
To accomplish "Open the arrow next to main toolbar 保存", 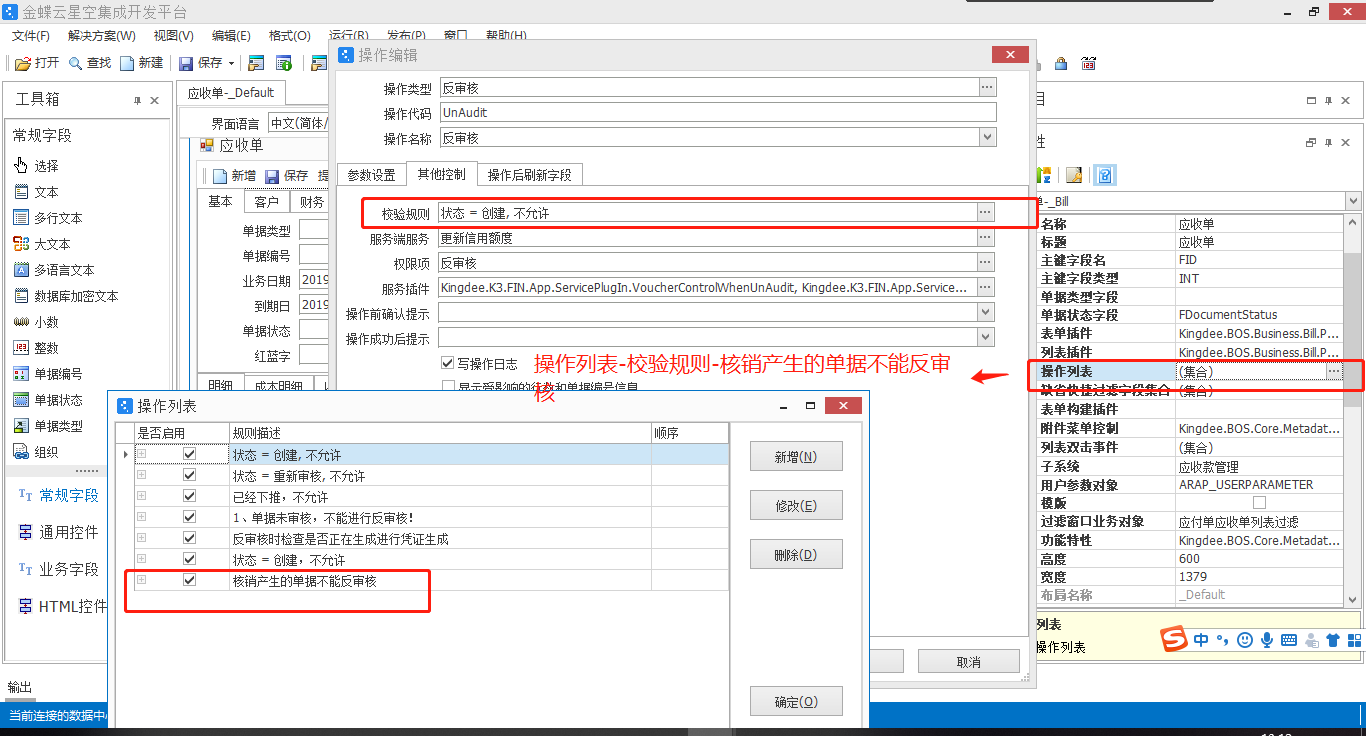I will (231, 63).
